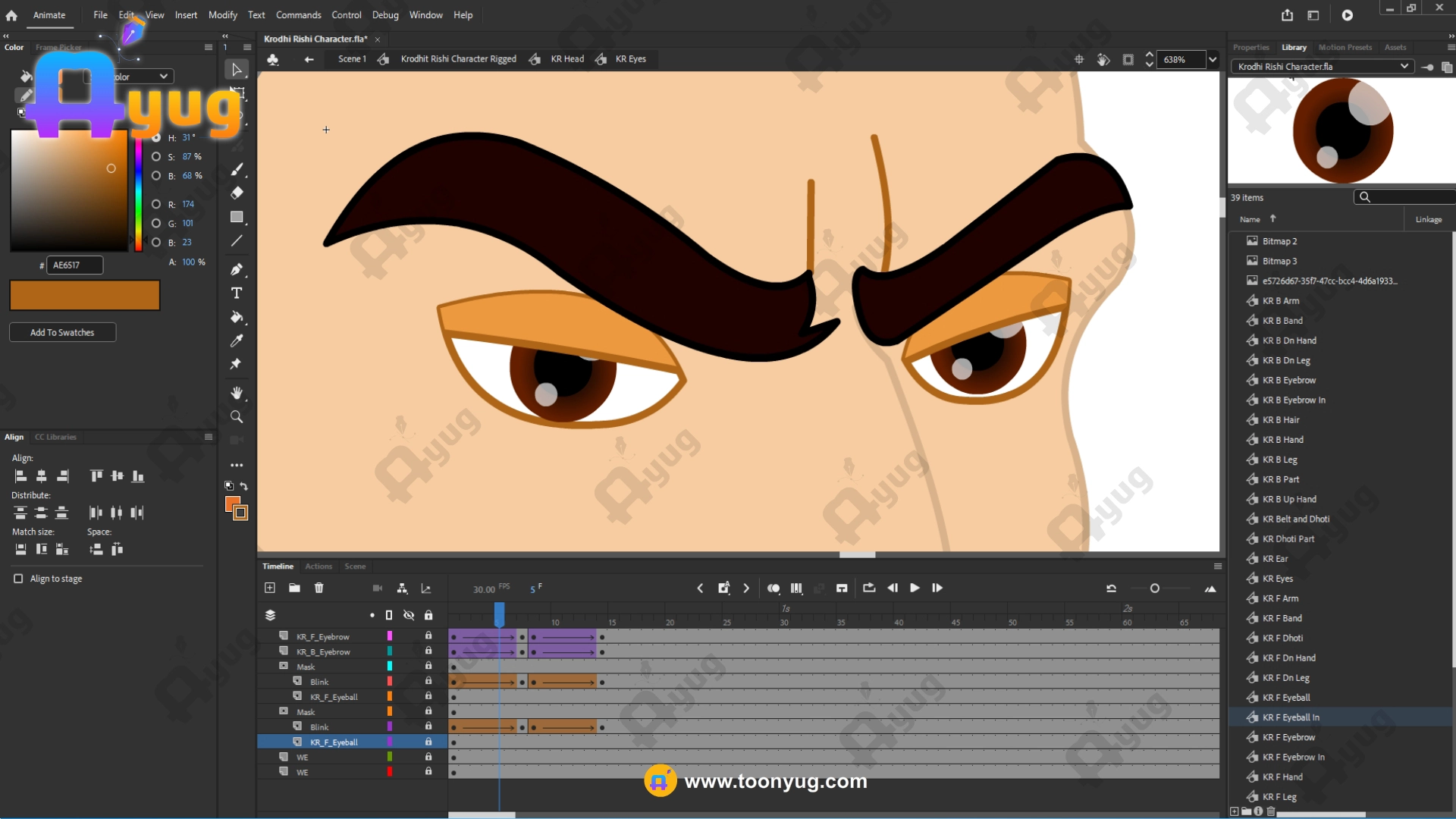Click the delete layer trash icon
Screen dimensions: 1456x819
pos(318,588)
